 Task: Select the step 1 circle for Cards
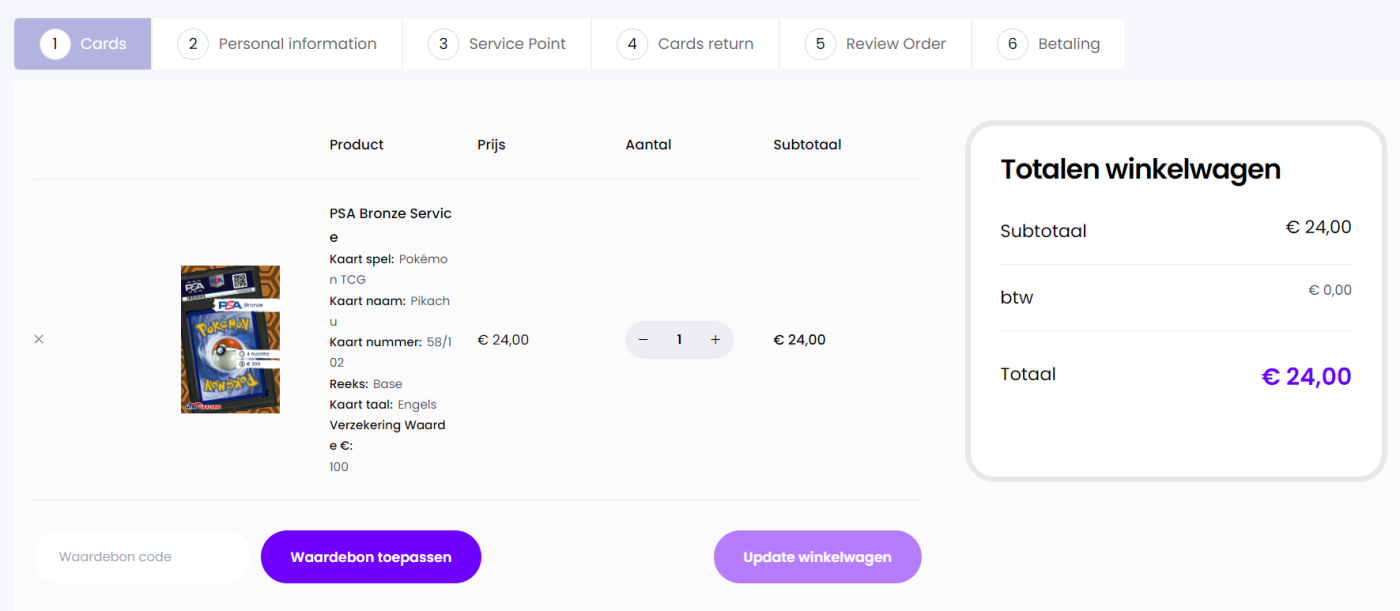click(x=55, y=44)
